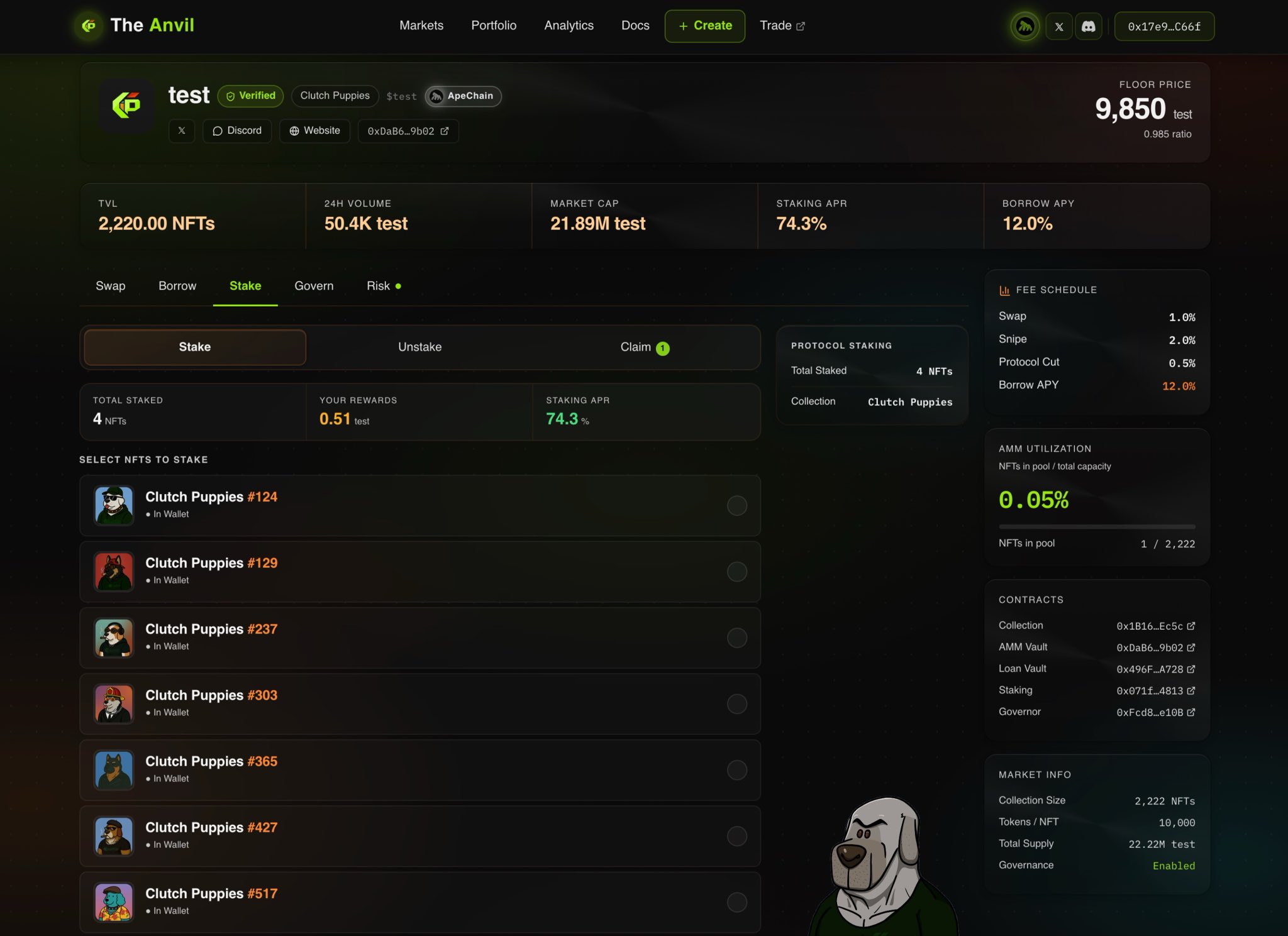The height and width of the screenshot is (936, 1288).
Task: Click the X icon button under test
Action: [x=181, y=131]
